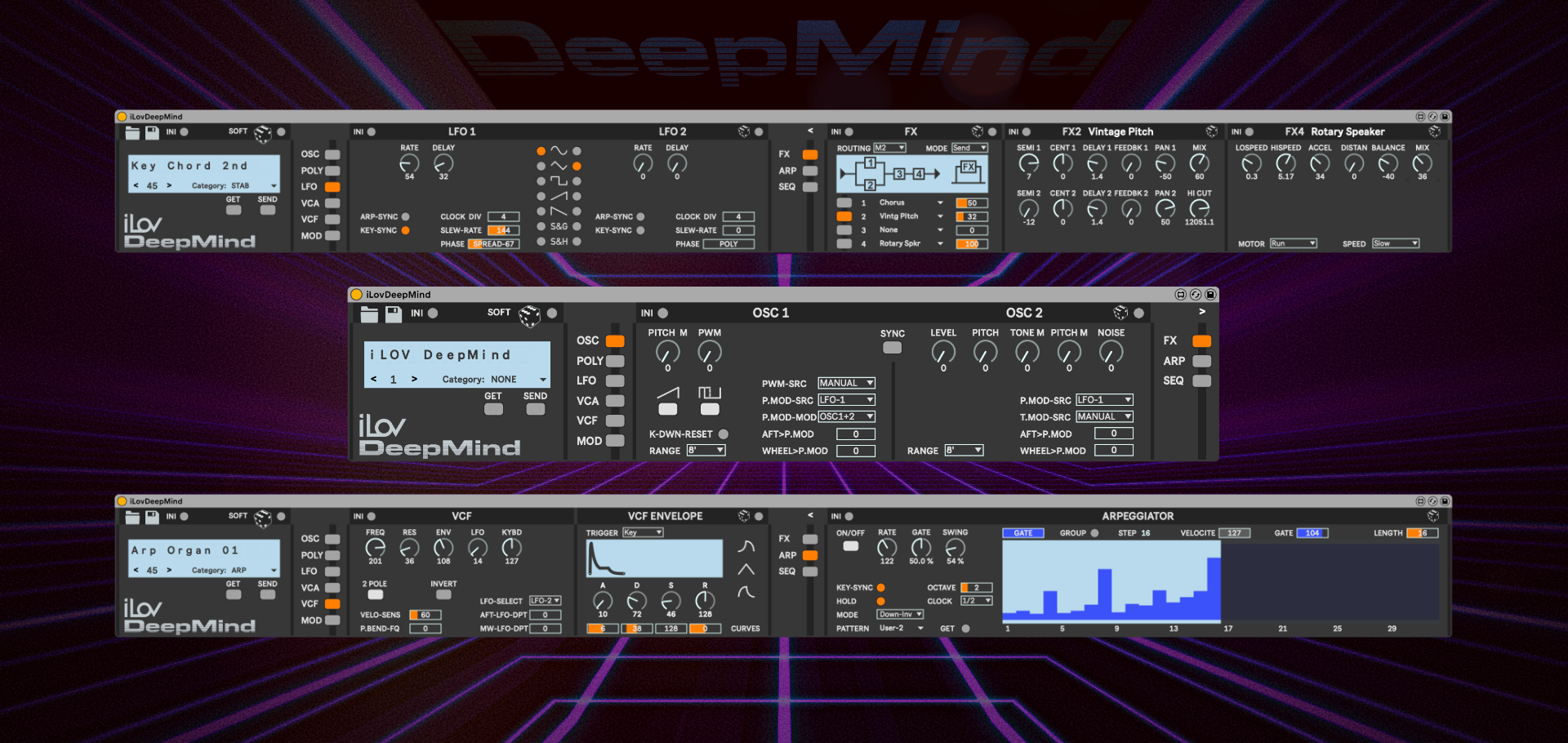Open OSC 1 P.MOD-MOD dropdown

coord(847,416)
